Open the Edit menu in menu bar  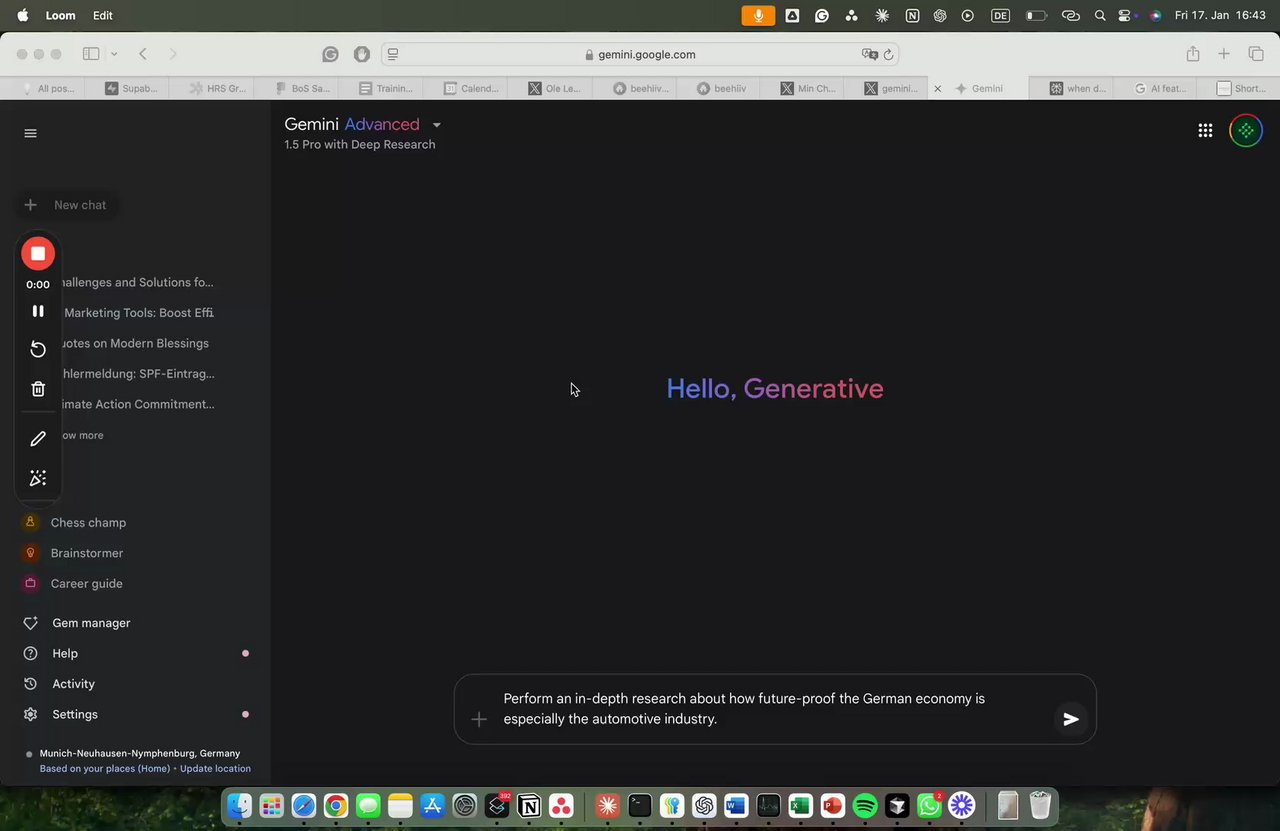coord(102,15)
